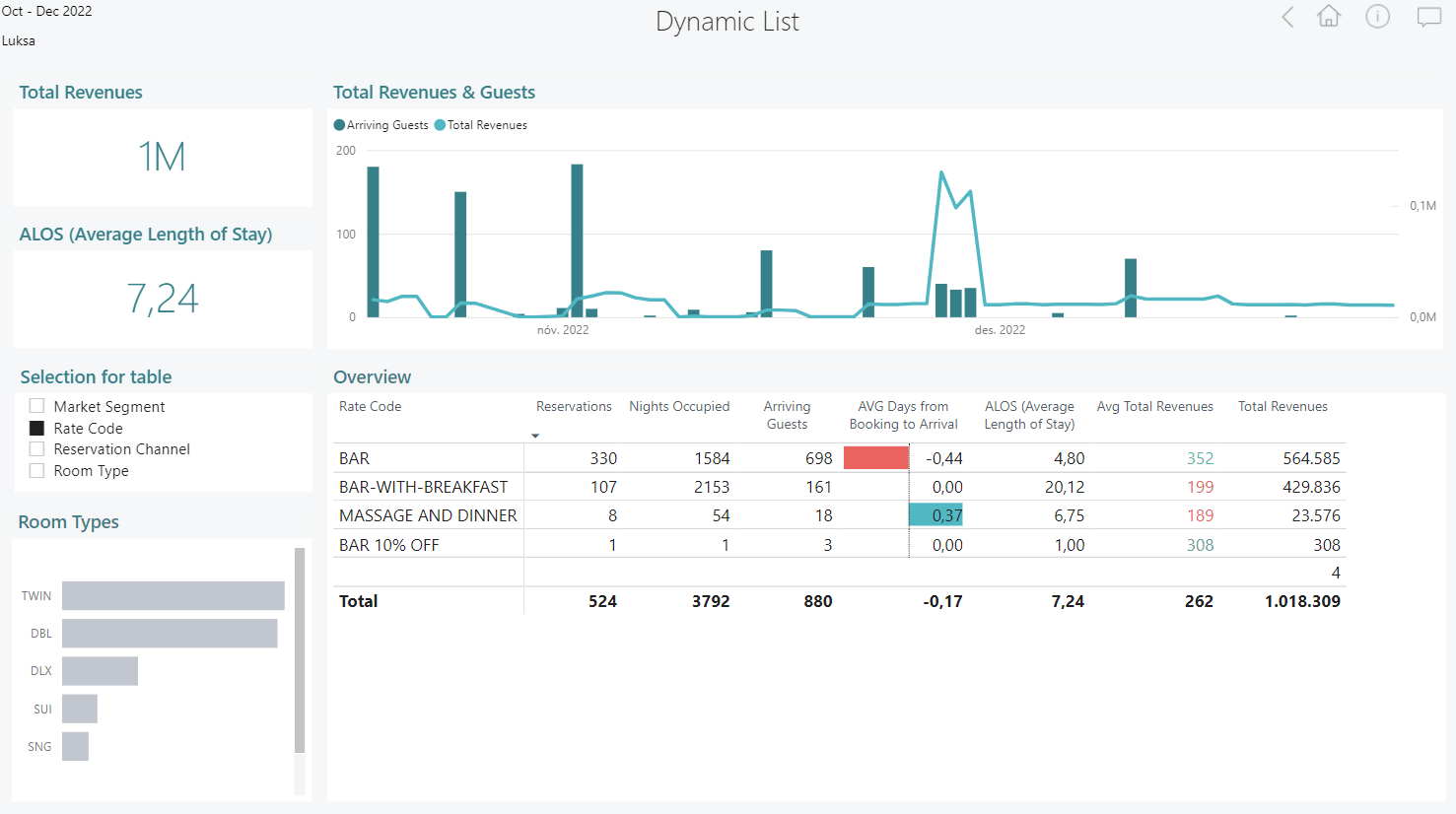Tick the Reservation Channel checkbox

[x=37, y=449]
